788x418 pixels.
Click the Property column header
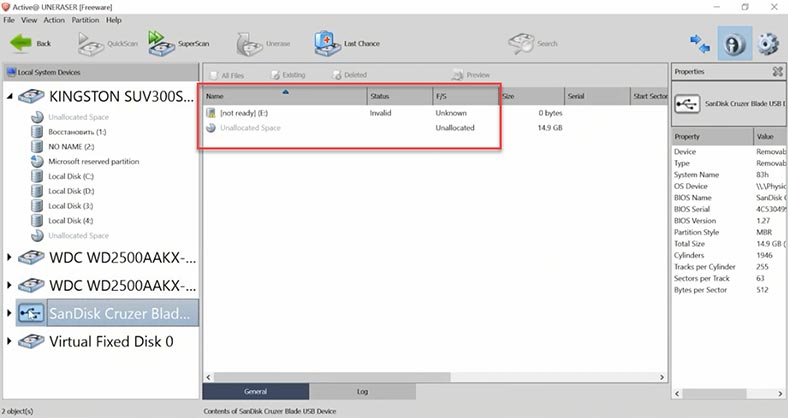[712, 137]
